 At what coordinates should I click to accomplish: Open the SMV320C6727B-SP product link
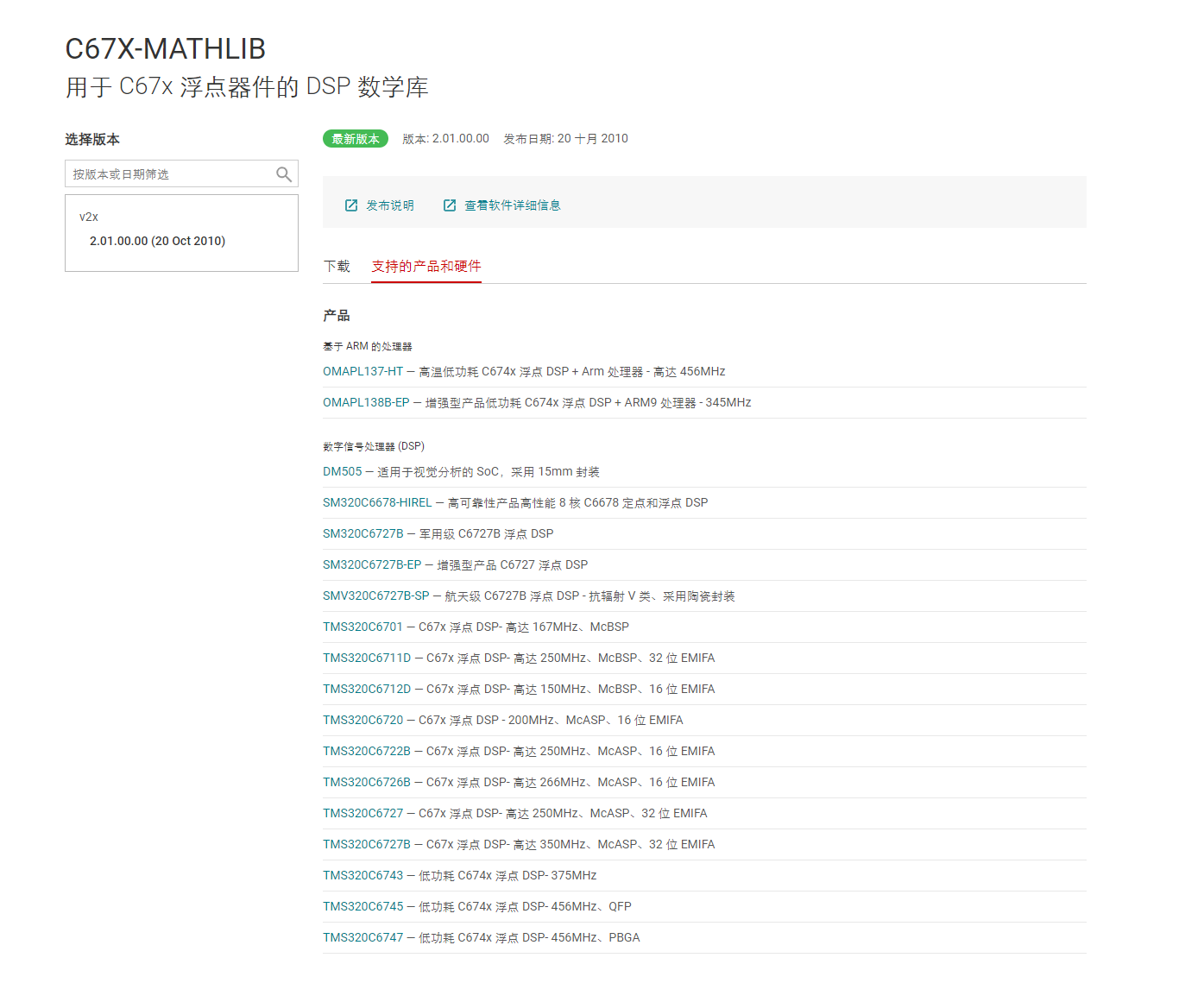tap(376, 595)
